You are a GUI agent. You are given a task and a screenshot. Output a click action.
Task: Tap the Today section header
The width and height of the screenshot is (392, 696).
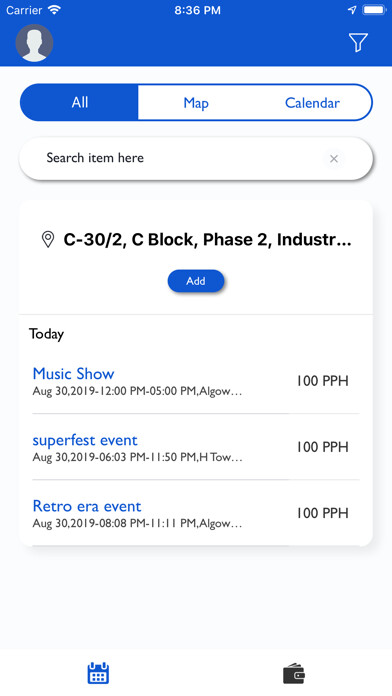point(46,334)
